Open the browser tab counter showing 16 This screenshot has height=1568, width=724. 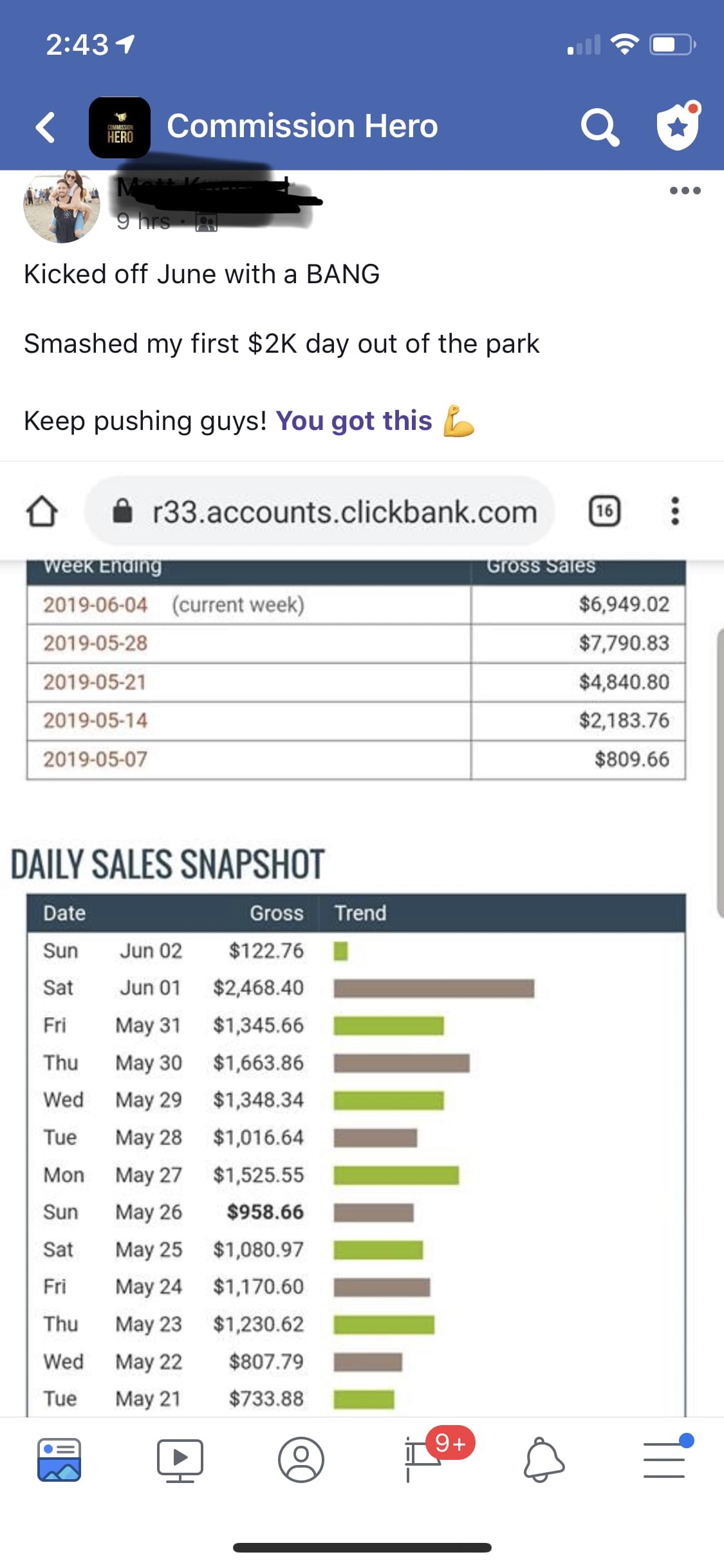604,511
